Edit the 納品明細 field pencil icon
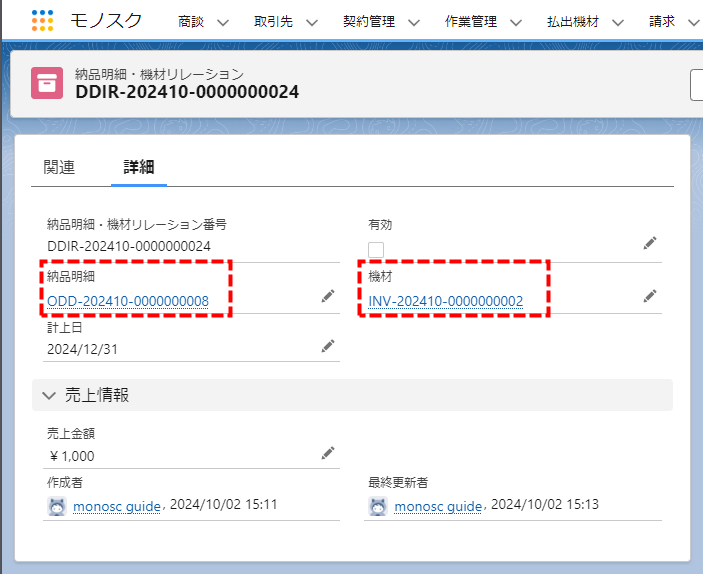 tap(327, 296)
